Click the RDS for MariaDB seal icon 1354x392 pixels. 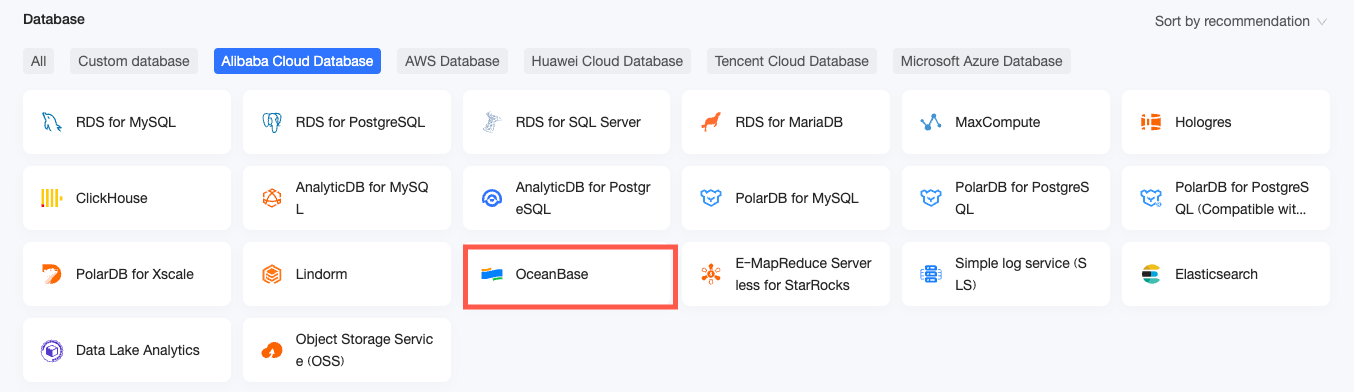coord(711,122)
